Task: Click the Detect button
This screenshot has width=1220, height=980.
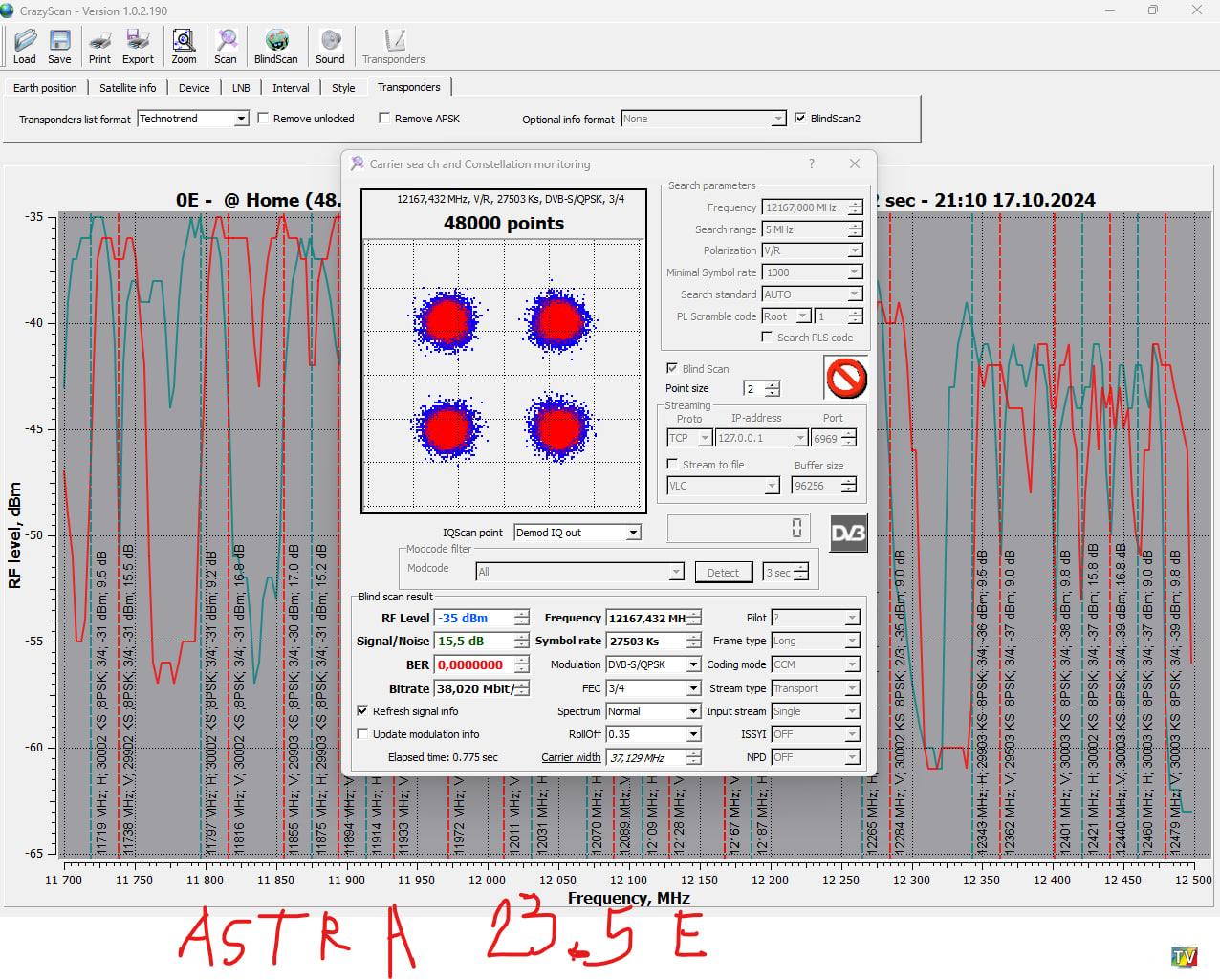Action: click(x=723, y=572)
